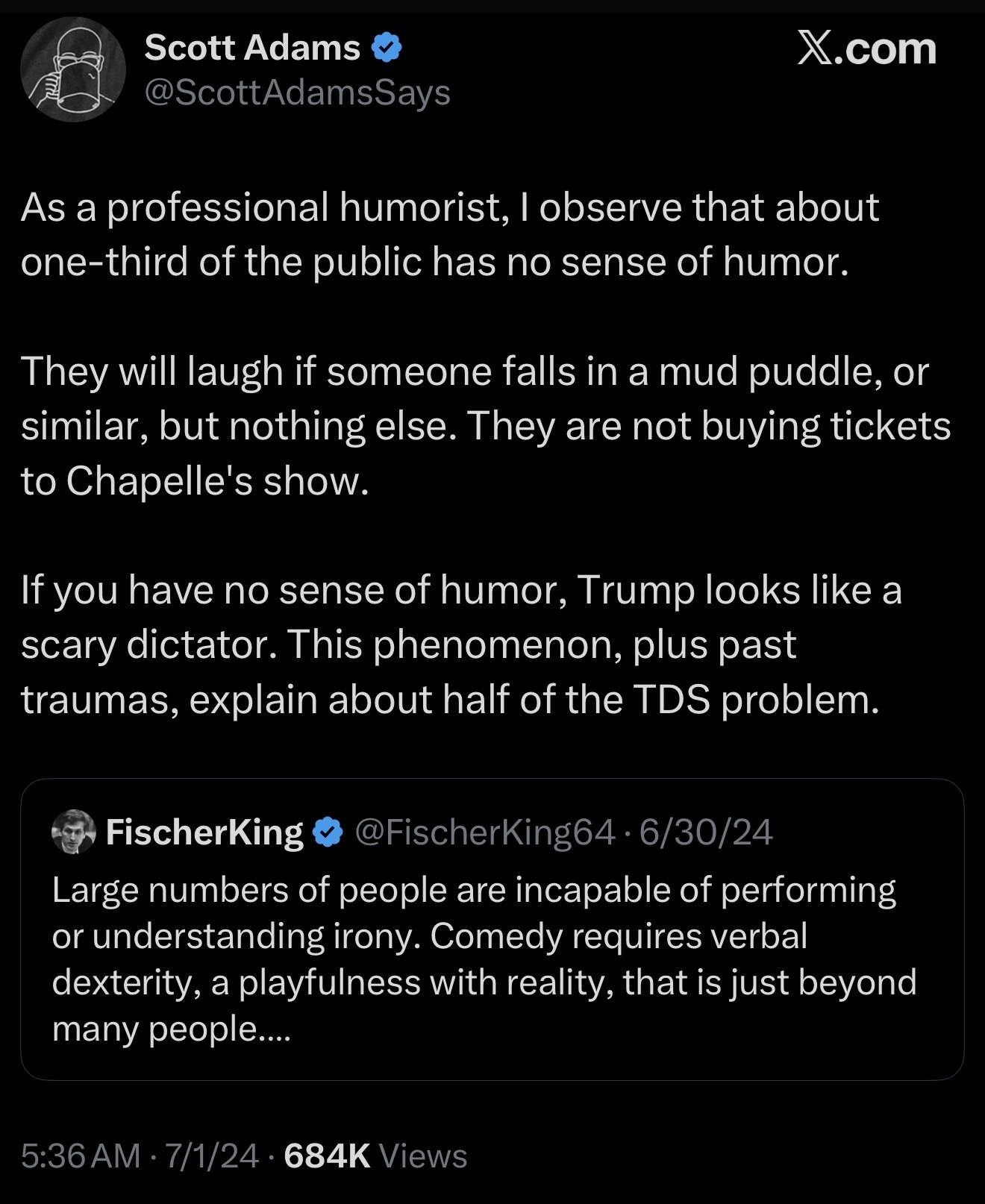Visit the @ScottAdamsSays handle

point(297,93)
